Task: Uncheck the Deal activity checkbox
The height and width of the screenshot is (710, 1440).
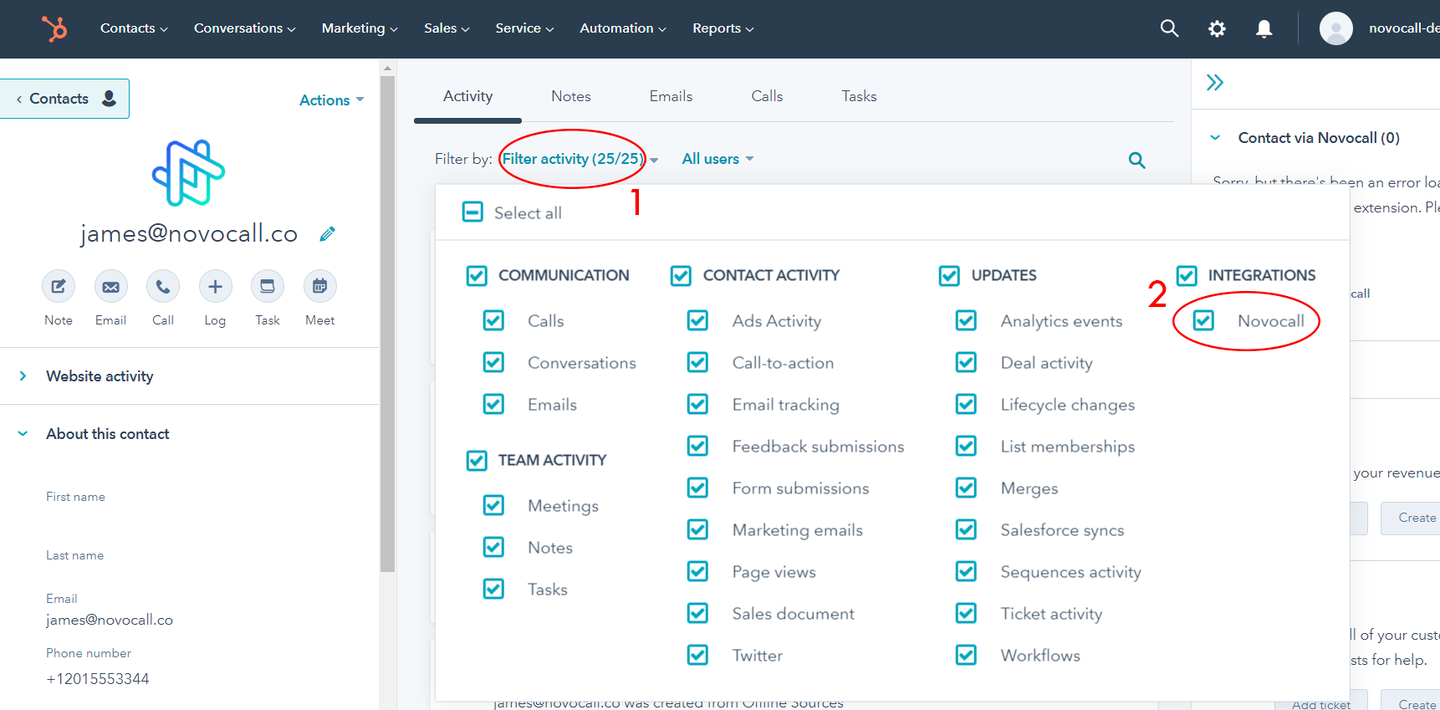Action: tap(966, 362)
